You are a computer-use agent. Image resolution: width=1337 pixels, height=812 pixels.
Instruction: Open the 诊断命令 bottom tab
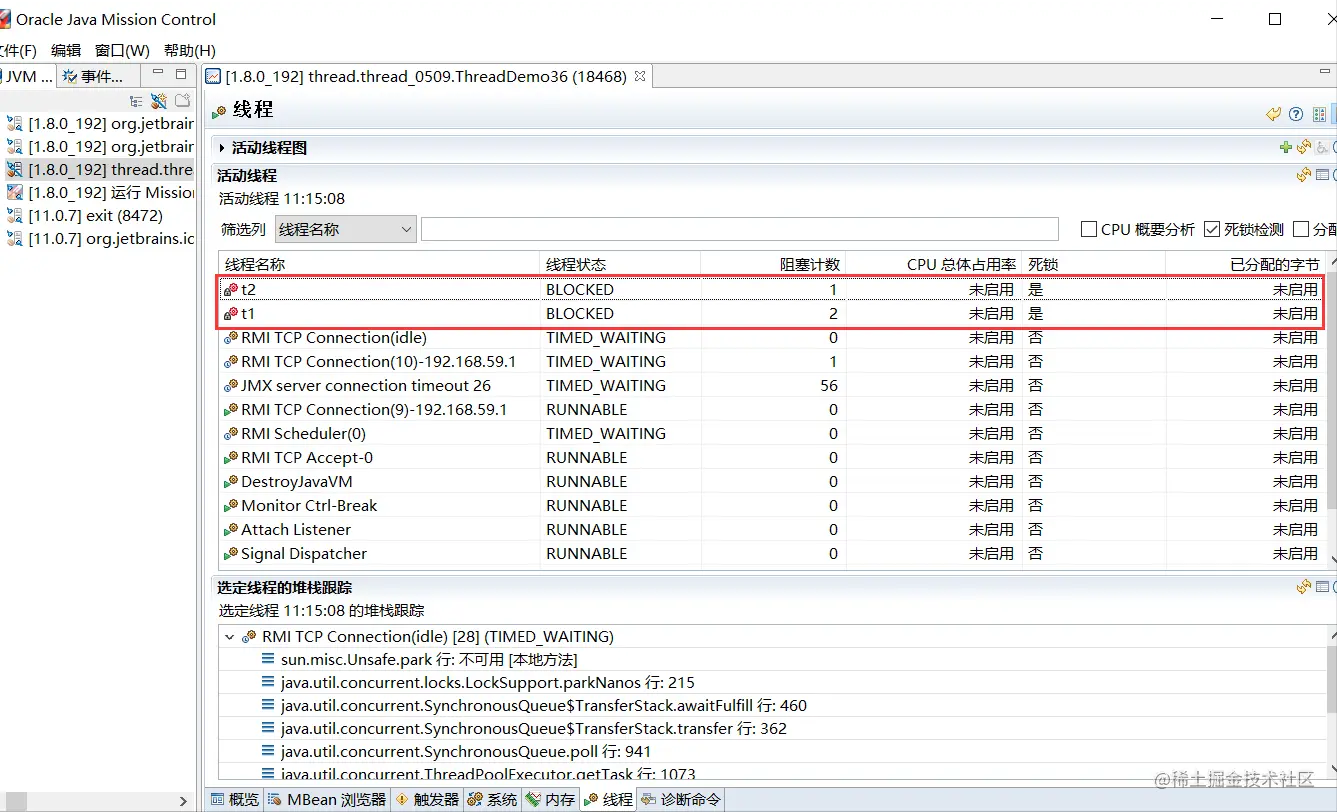click(x=680, y=799)
